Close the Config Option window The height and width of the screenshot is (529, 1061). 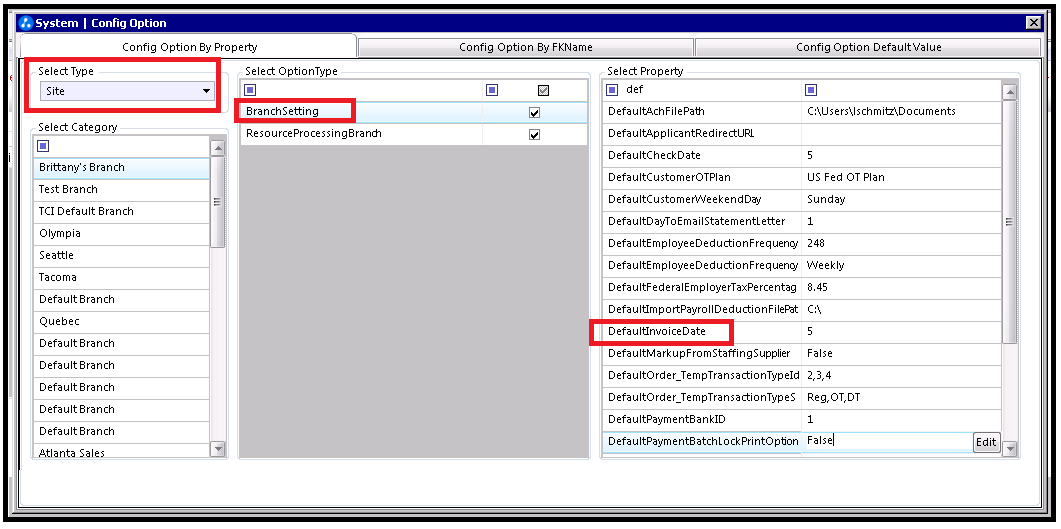pyautogui.click(x=1033, y=23)
